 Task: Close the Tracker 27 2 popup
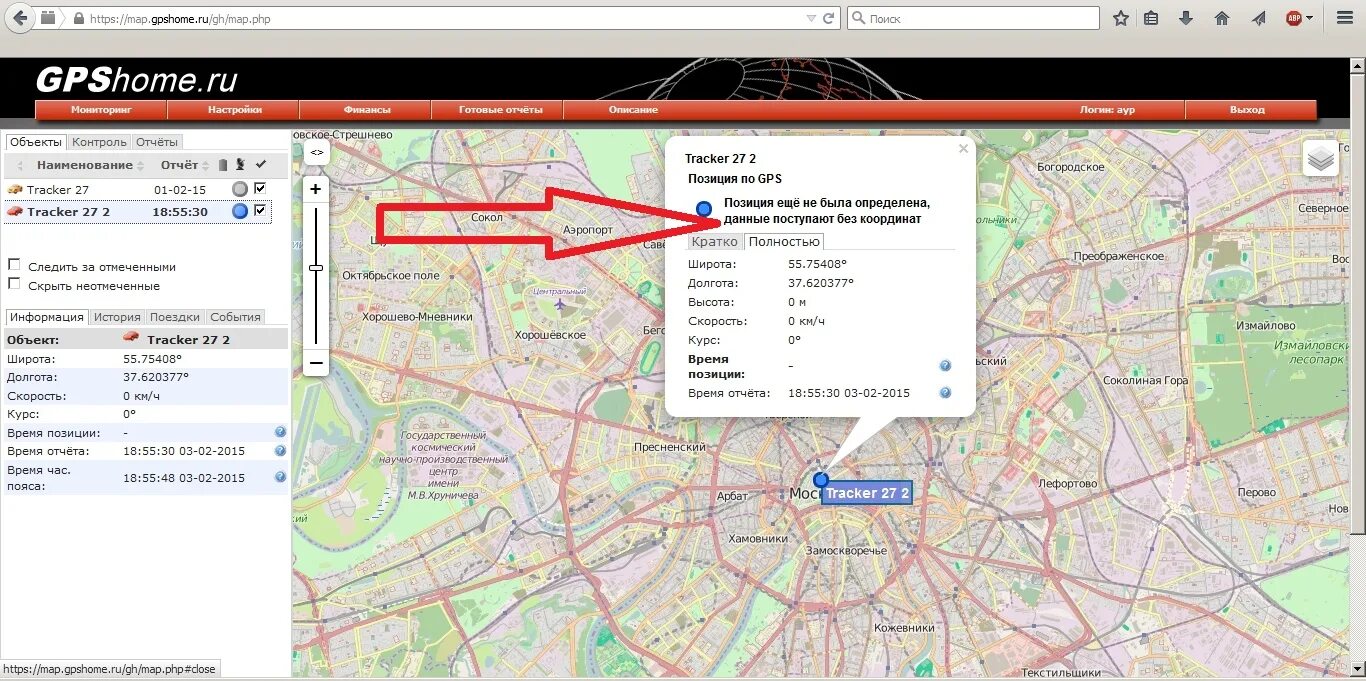click(x=963, y=148)
